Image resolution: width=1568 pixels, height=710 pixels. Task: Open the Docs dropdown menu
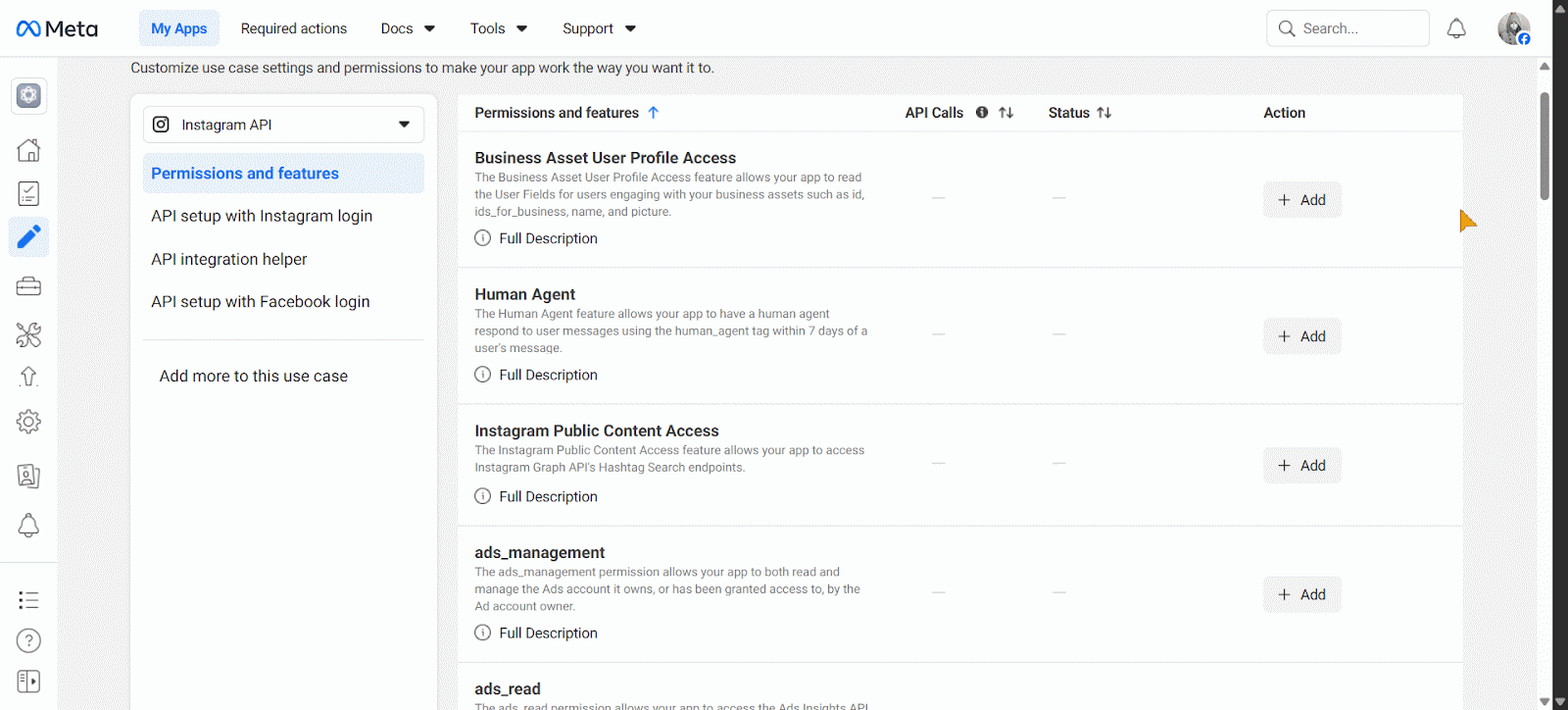[408, 28]
